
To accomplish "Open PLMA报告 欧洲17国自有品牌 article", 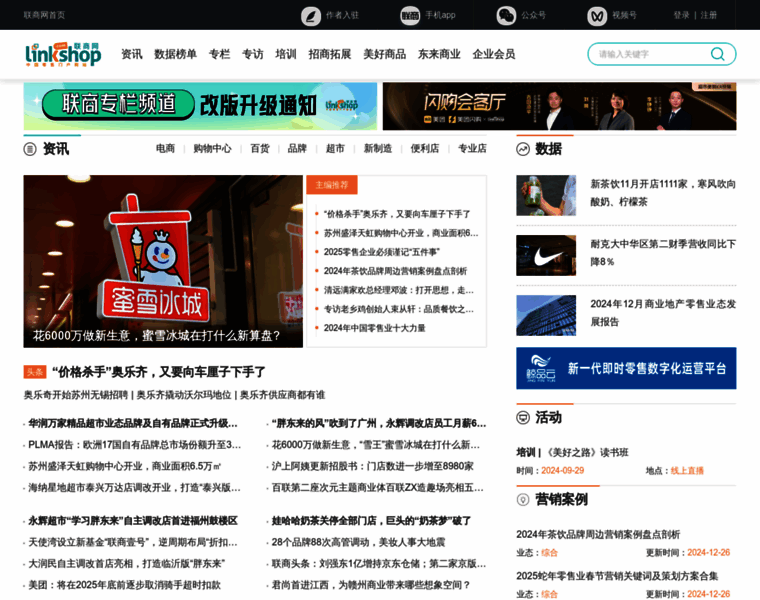I will pos(135,444).
